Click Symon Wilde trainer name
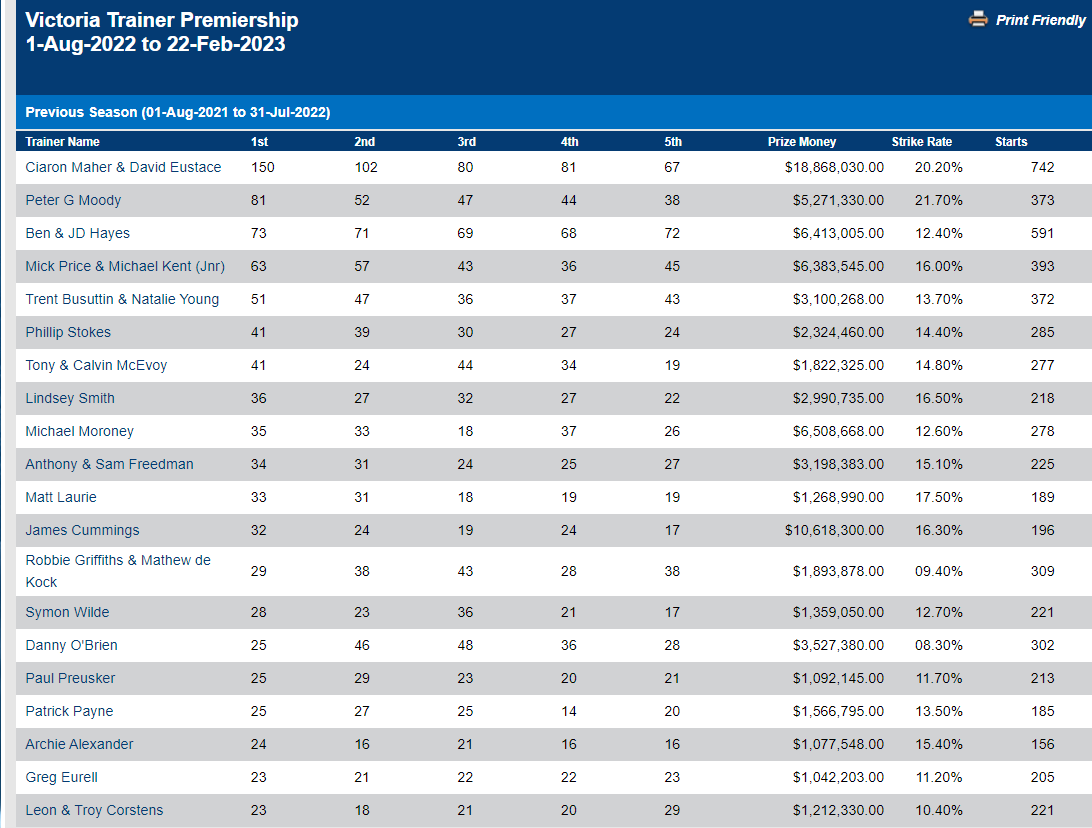1092x828 pixels. 67,612
